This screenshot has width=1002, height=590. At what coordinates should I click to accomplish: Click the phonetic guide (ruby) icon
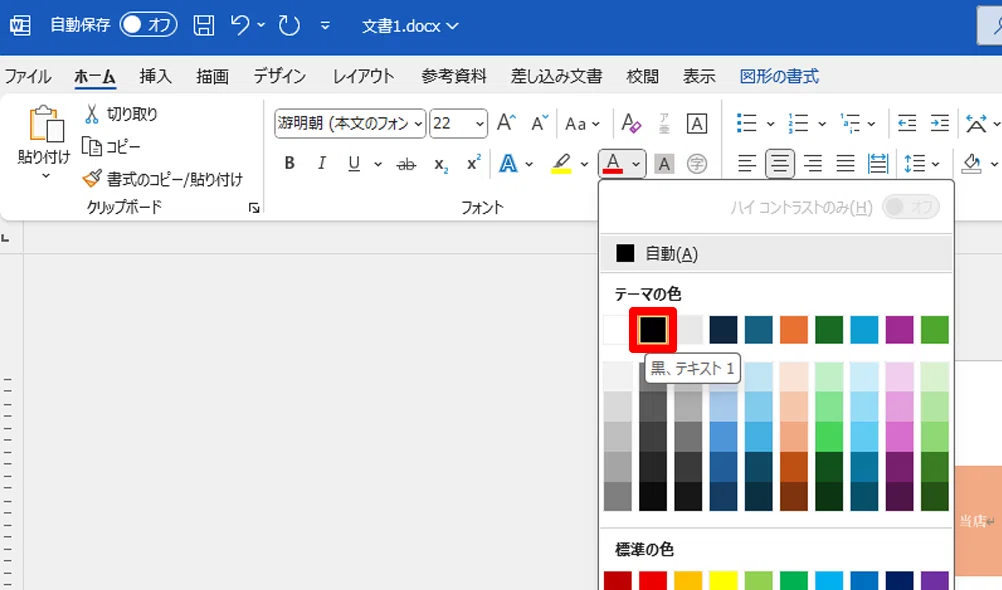[664, 123]
